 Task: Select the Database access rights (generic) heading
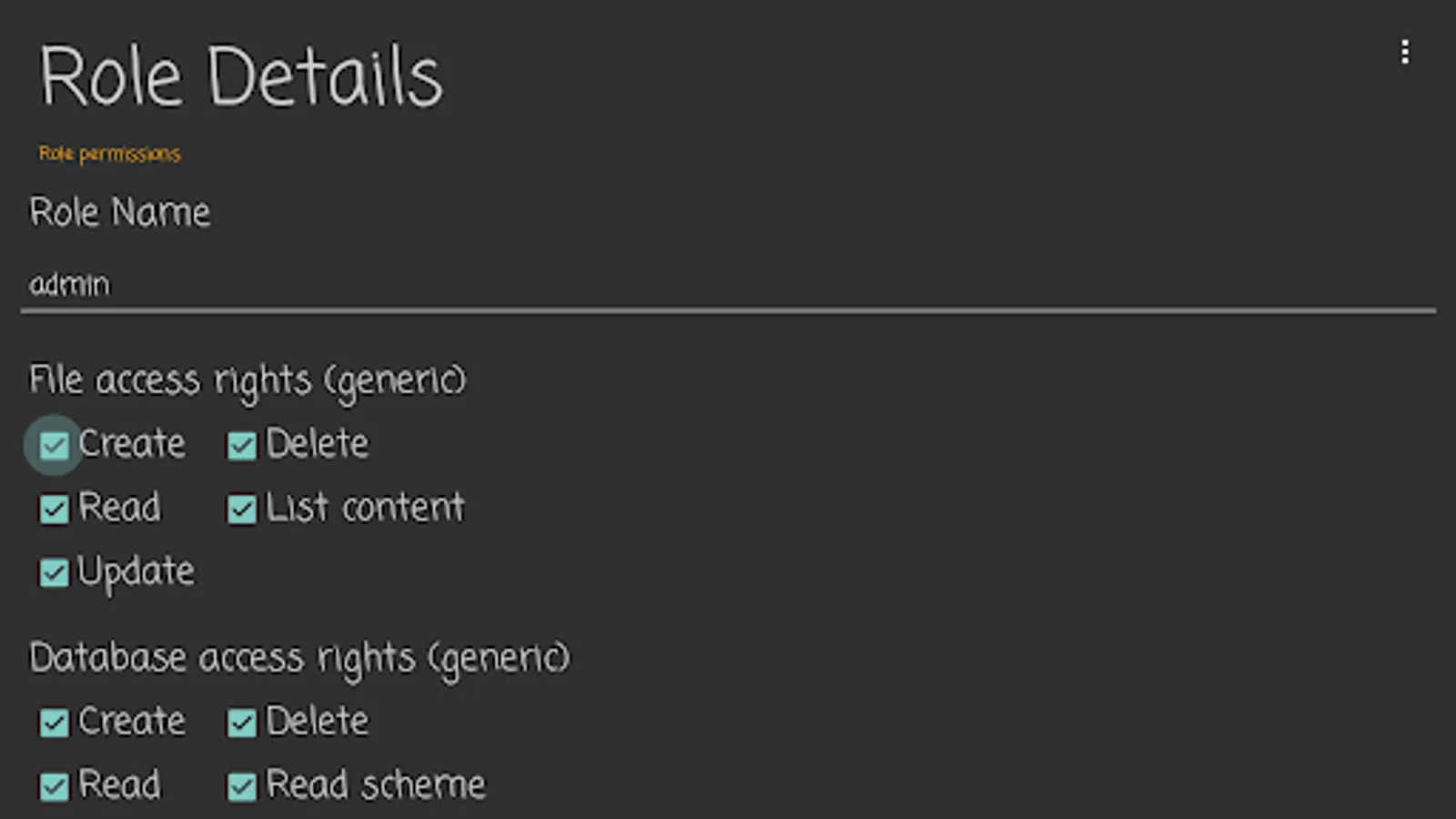[299, 658]
